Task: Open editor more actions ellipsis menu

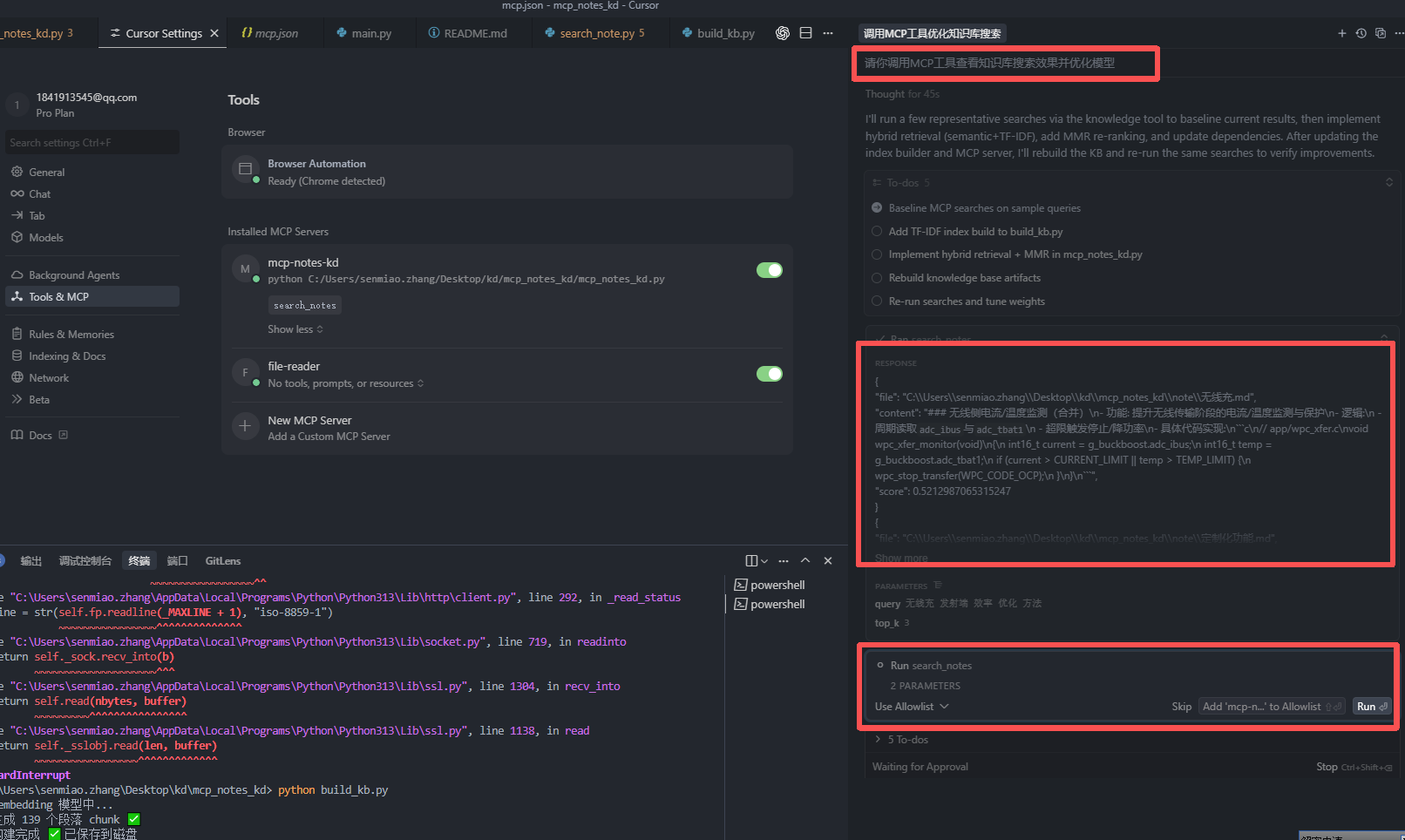Action: click(828, 33)
